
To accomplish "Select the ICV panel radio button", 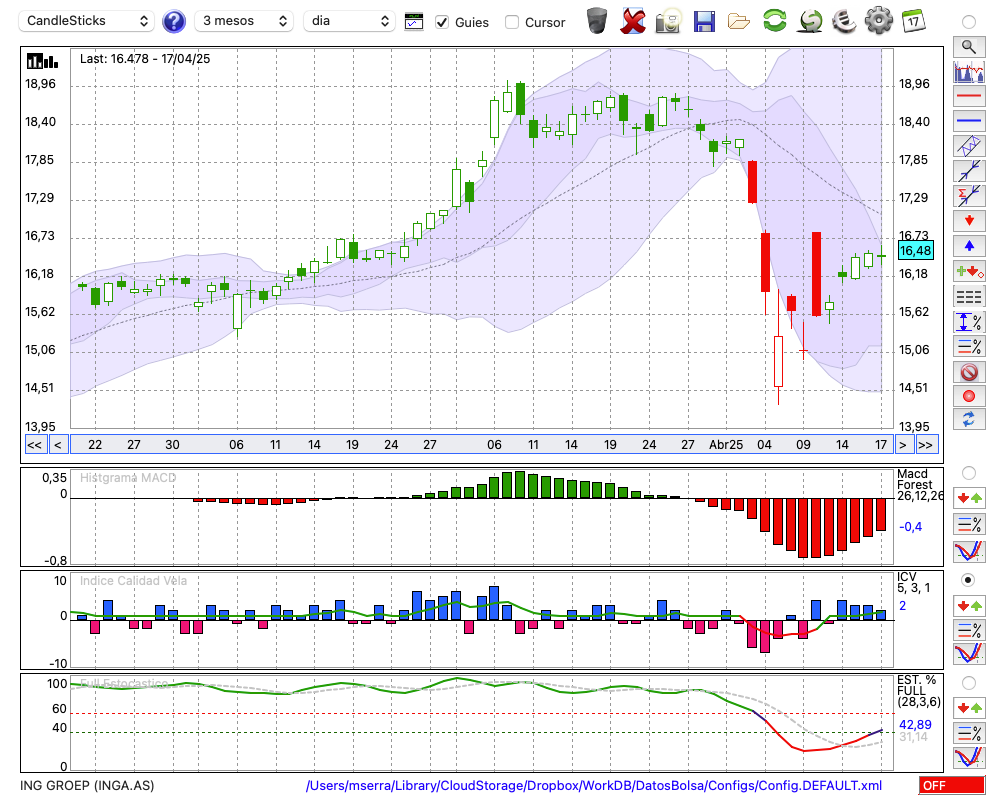I will click(969, 580).
